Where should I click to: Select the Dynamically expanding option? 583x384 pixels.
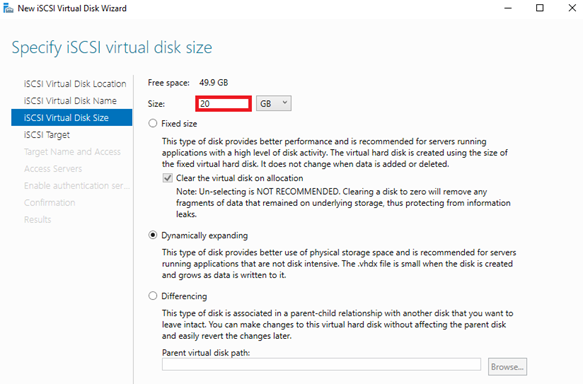(152, 235)
